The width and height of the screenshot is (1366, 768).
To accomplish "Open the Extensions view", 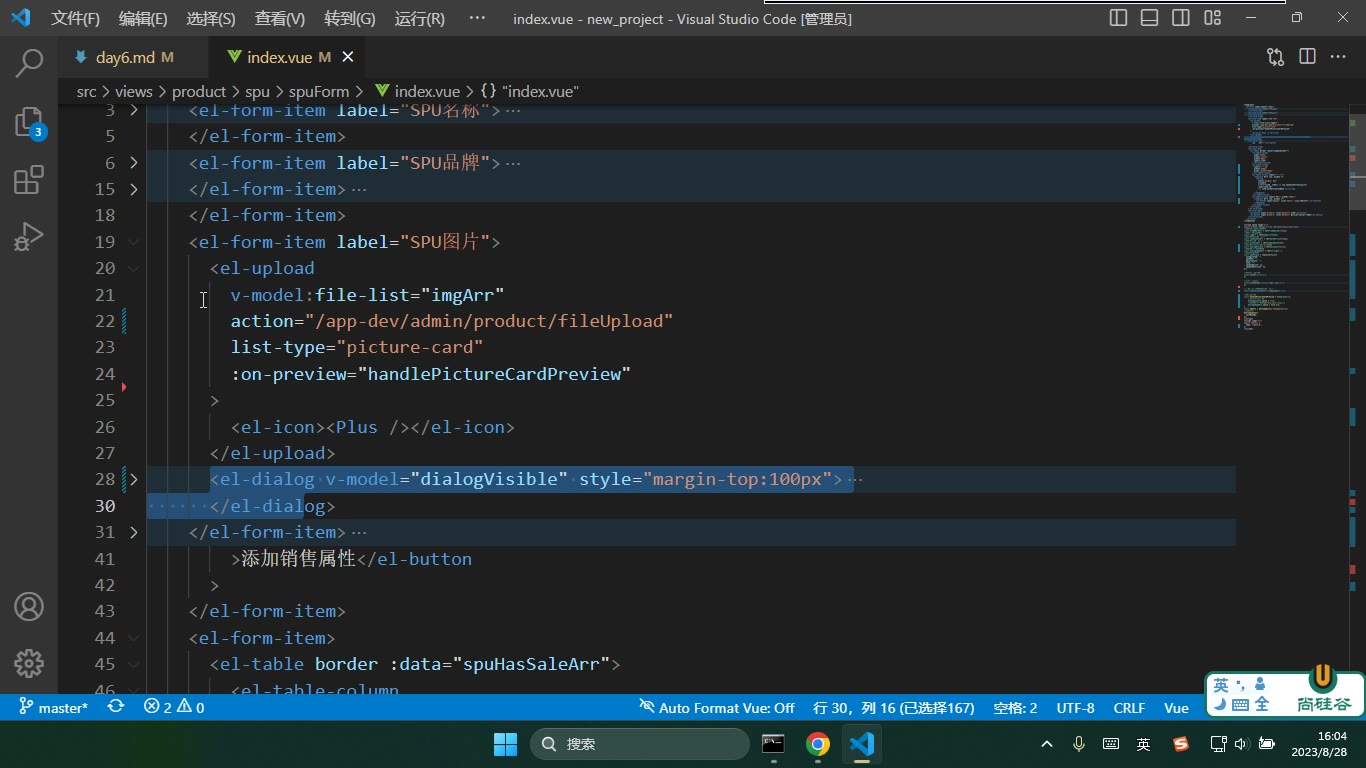I will [29, 180].
